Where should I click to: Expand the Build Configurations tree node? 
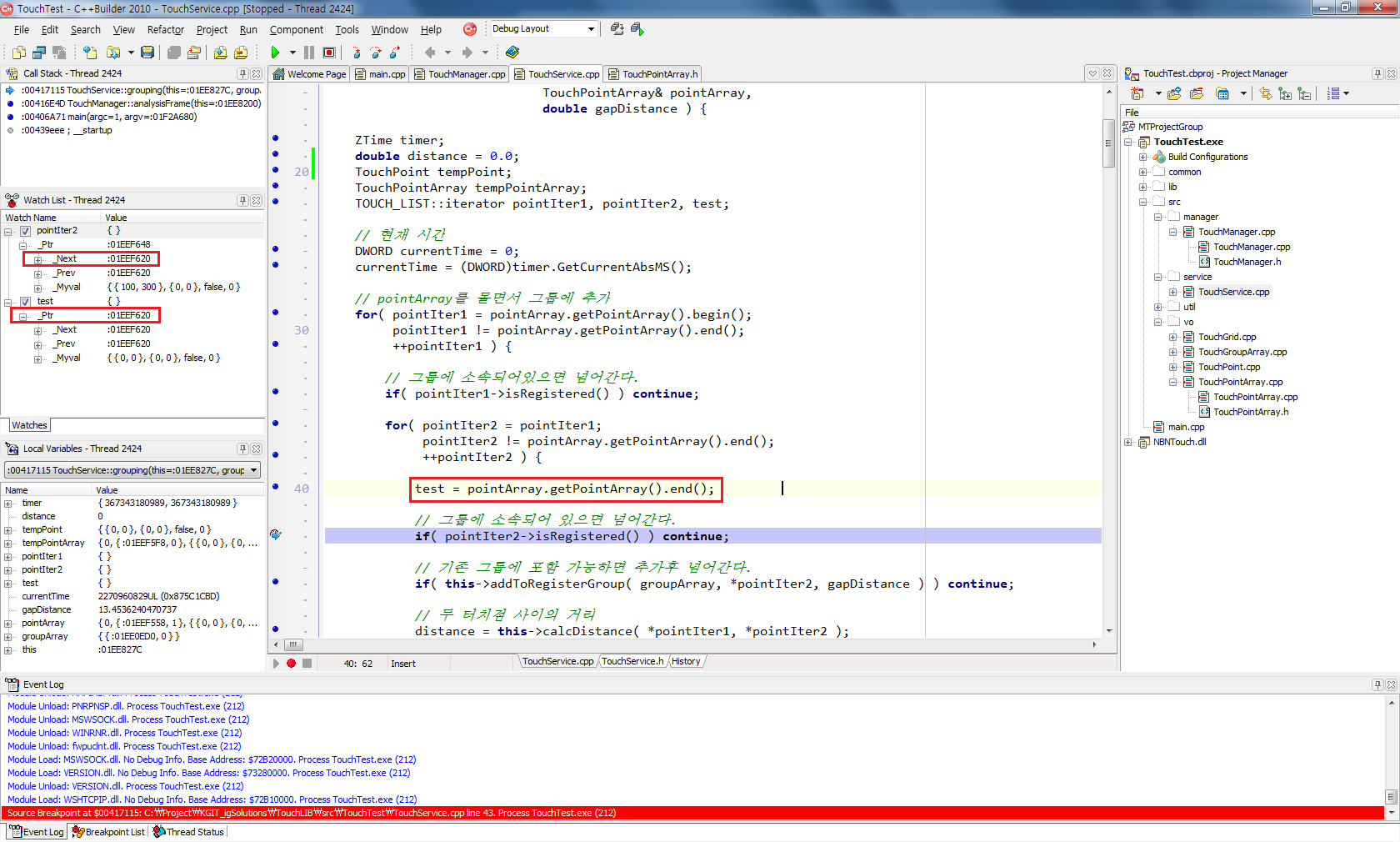pos(1143,158)
